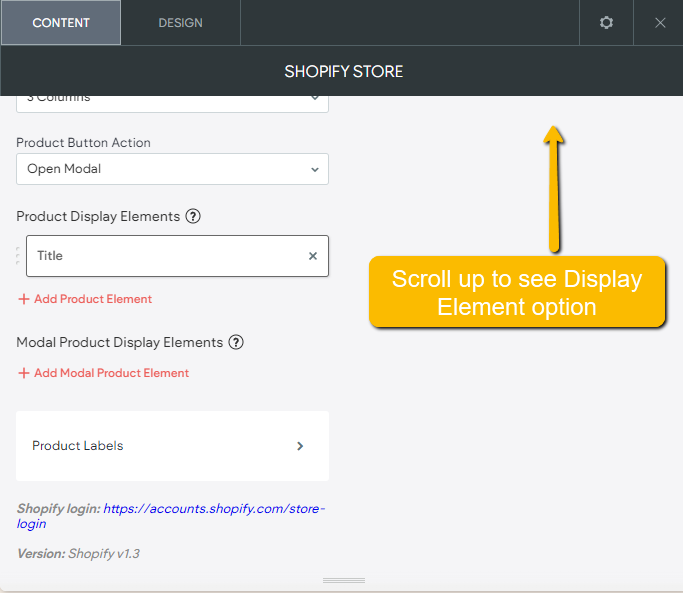Screen dimensions: 683x593
Task: Click the Modal Product Display Elements label
Action: pyautogui.click(x=120, y=342)
